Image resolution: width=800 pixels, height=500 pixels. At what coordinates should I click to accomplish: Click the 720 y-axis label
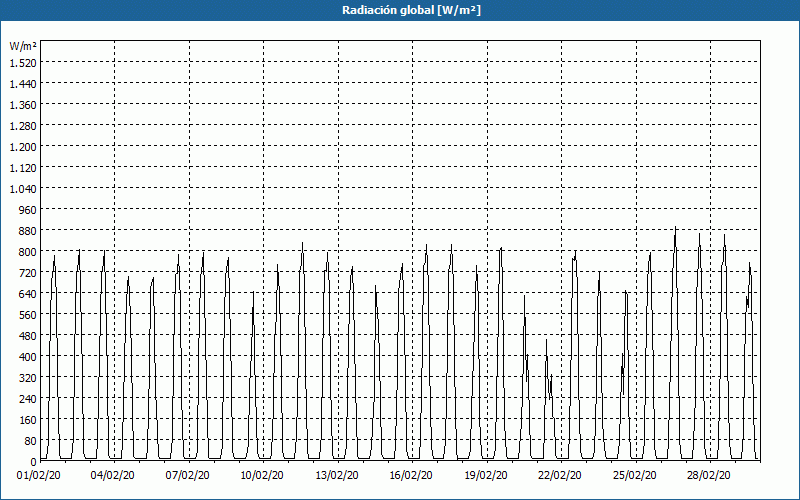click(28, 273)
